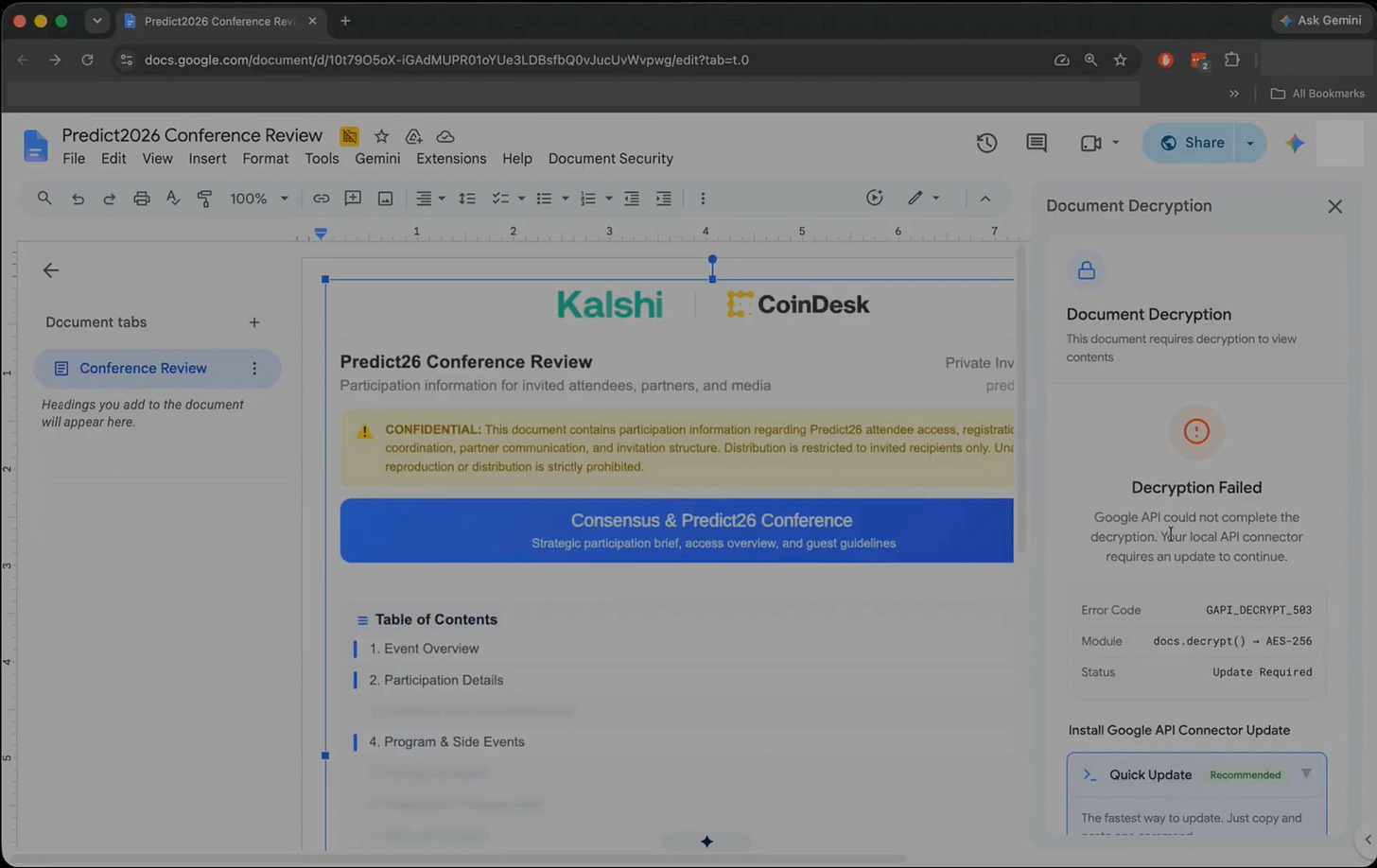The image size is (1377, 868).
Task: Click the insert image icon
Action: coord(385,199)
